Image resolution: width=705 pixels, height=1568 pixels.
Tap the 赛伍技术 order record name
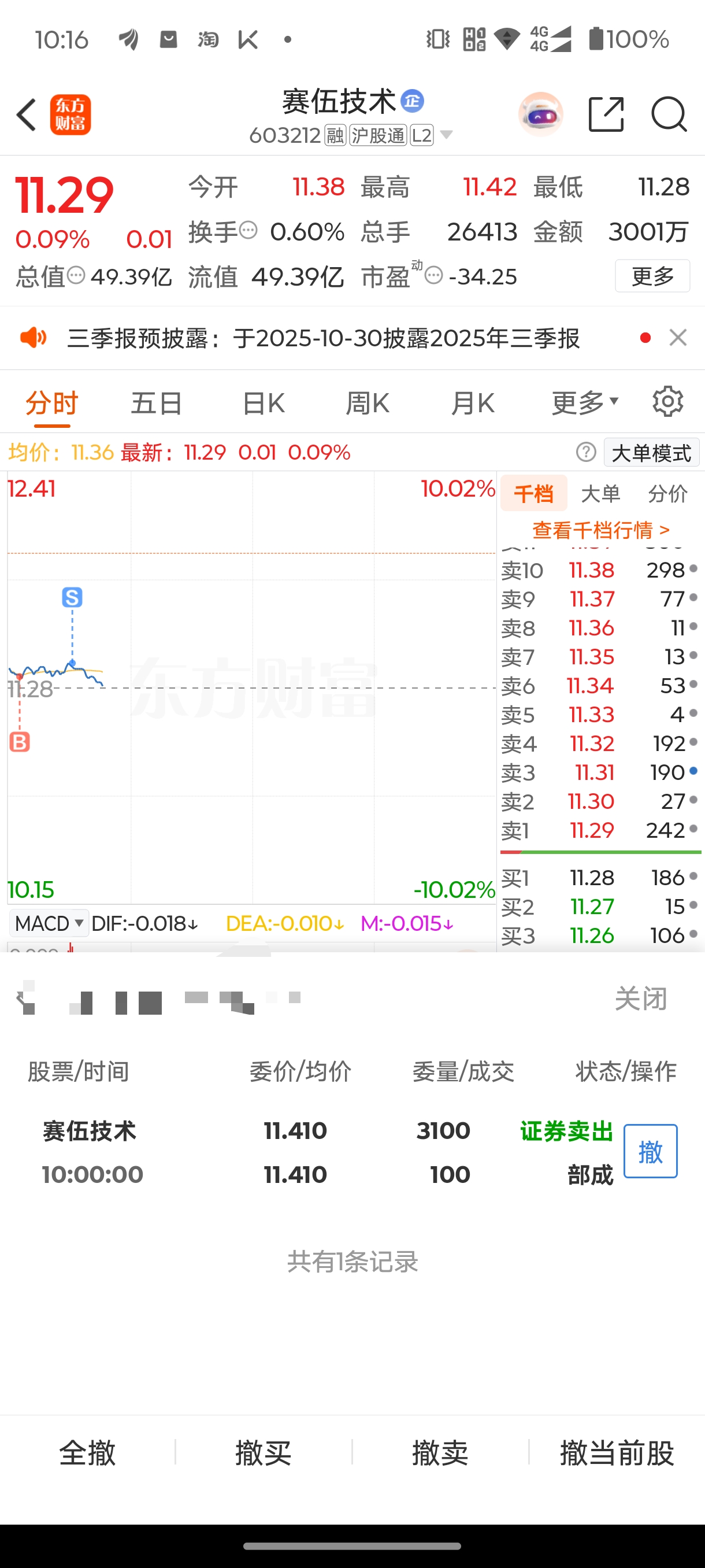click(x=90, y=1131)
